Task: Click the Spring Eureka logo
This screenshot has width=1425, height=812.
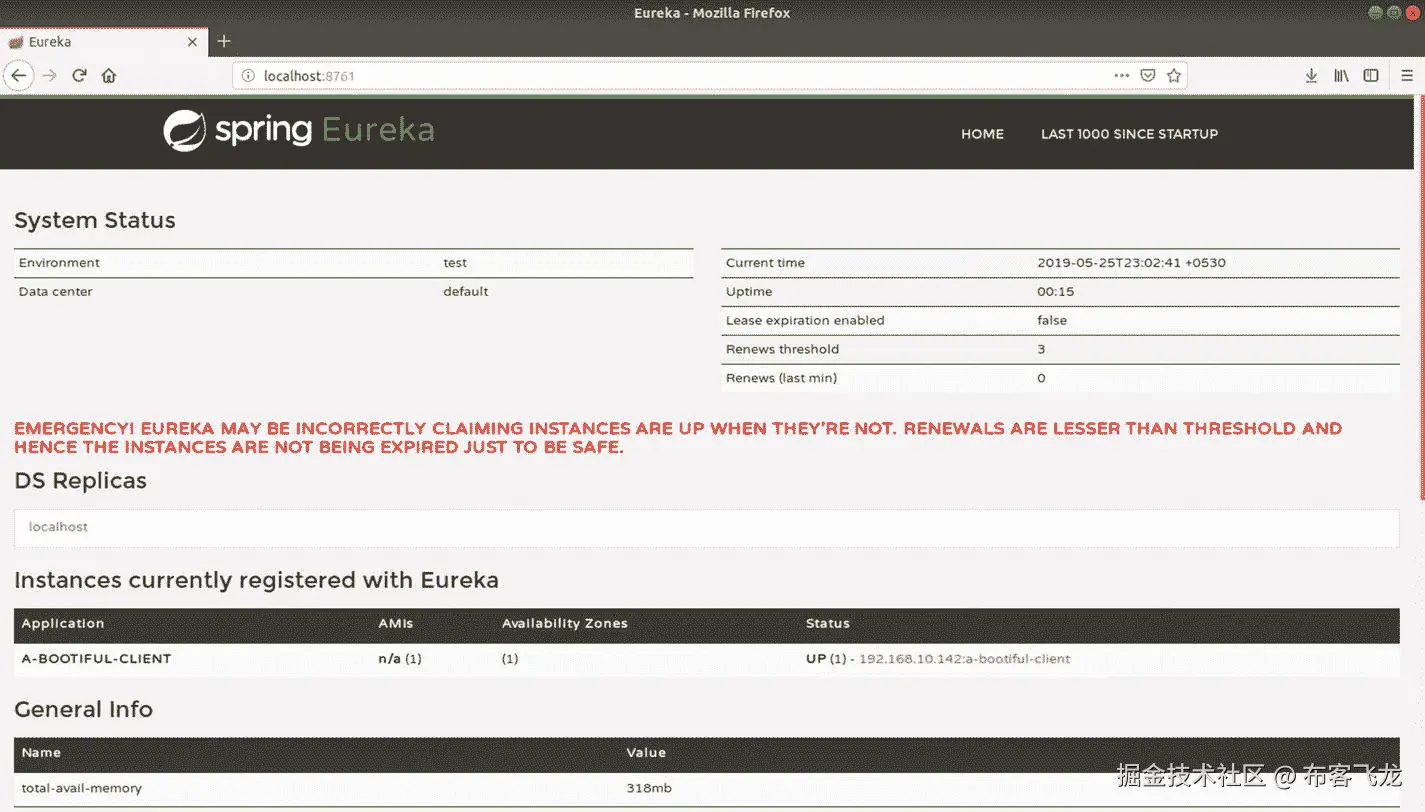Action: [299, 131]
